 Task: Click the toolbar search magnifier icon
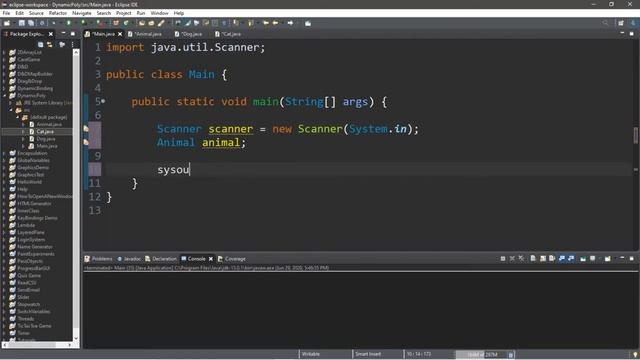click(x=605, y=23)
